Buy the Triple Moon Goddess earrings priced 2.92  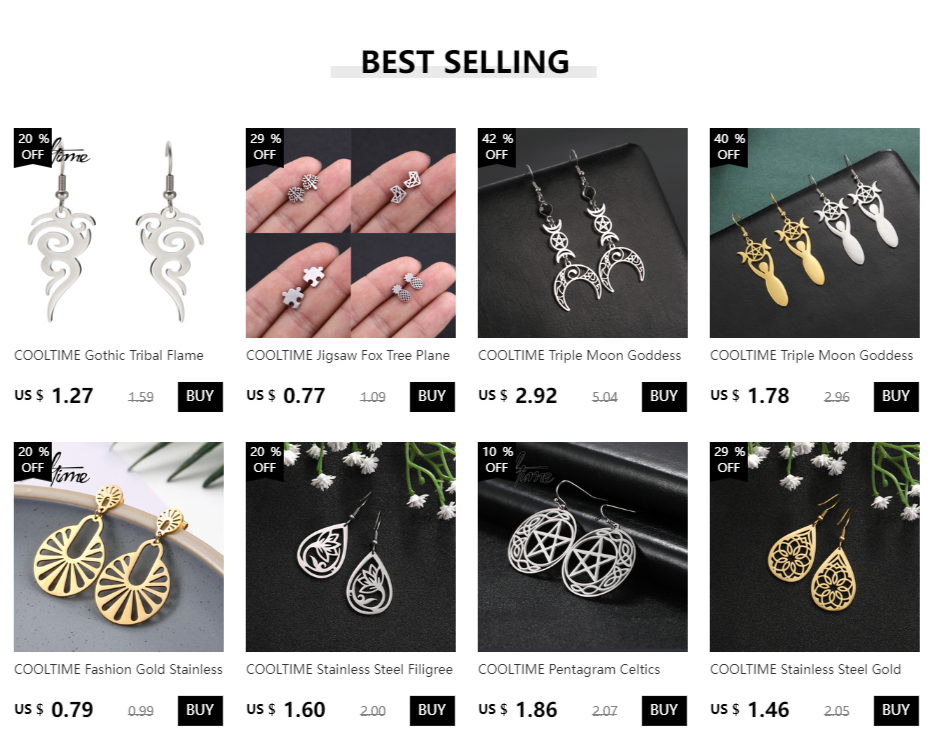pyautogui.click(x=664, y=396)
